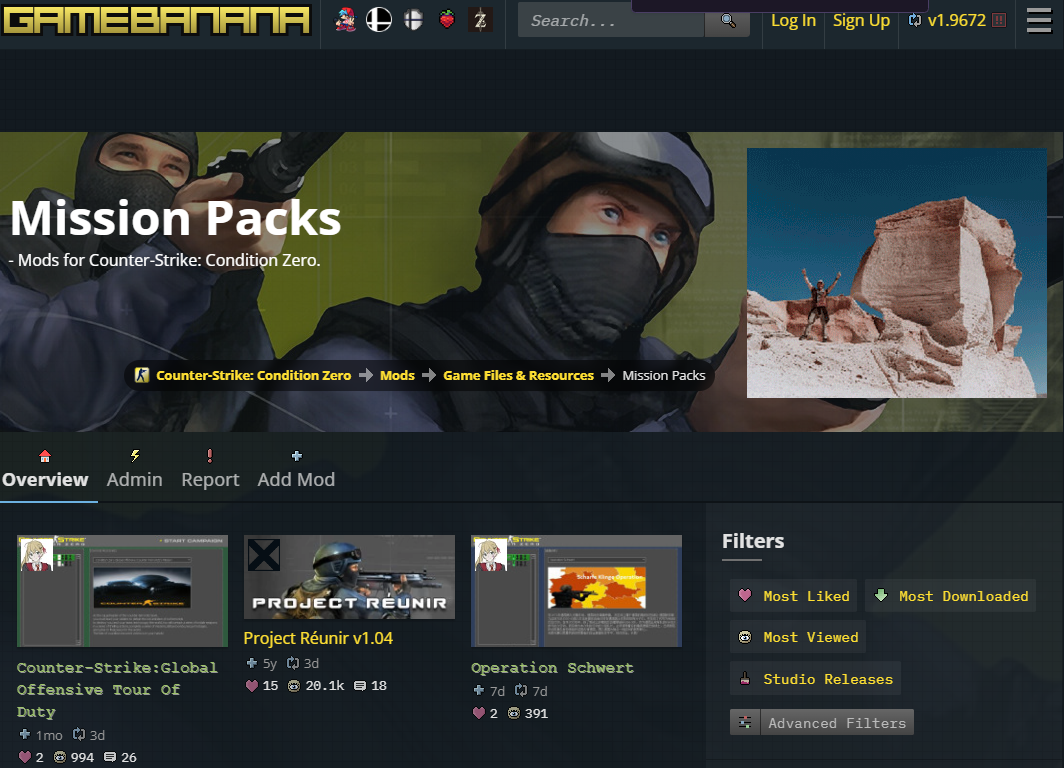Click the views icon next to 20.1k
Image resolution: width=1064 pixels, height=768 pixels.
click(294, 686)
